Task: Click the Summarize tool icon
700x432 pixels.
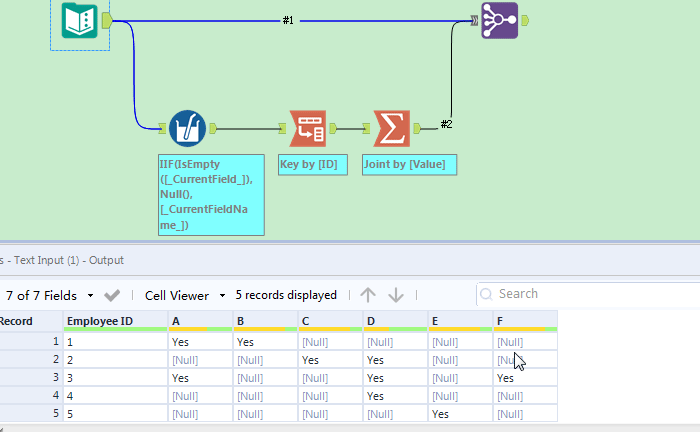Action: 393,128
